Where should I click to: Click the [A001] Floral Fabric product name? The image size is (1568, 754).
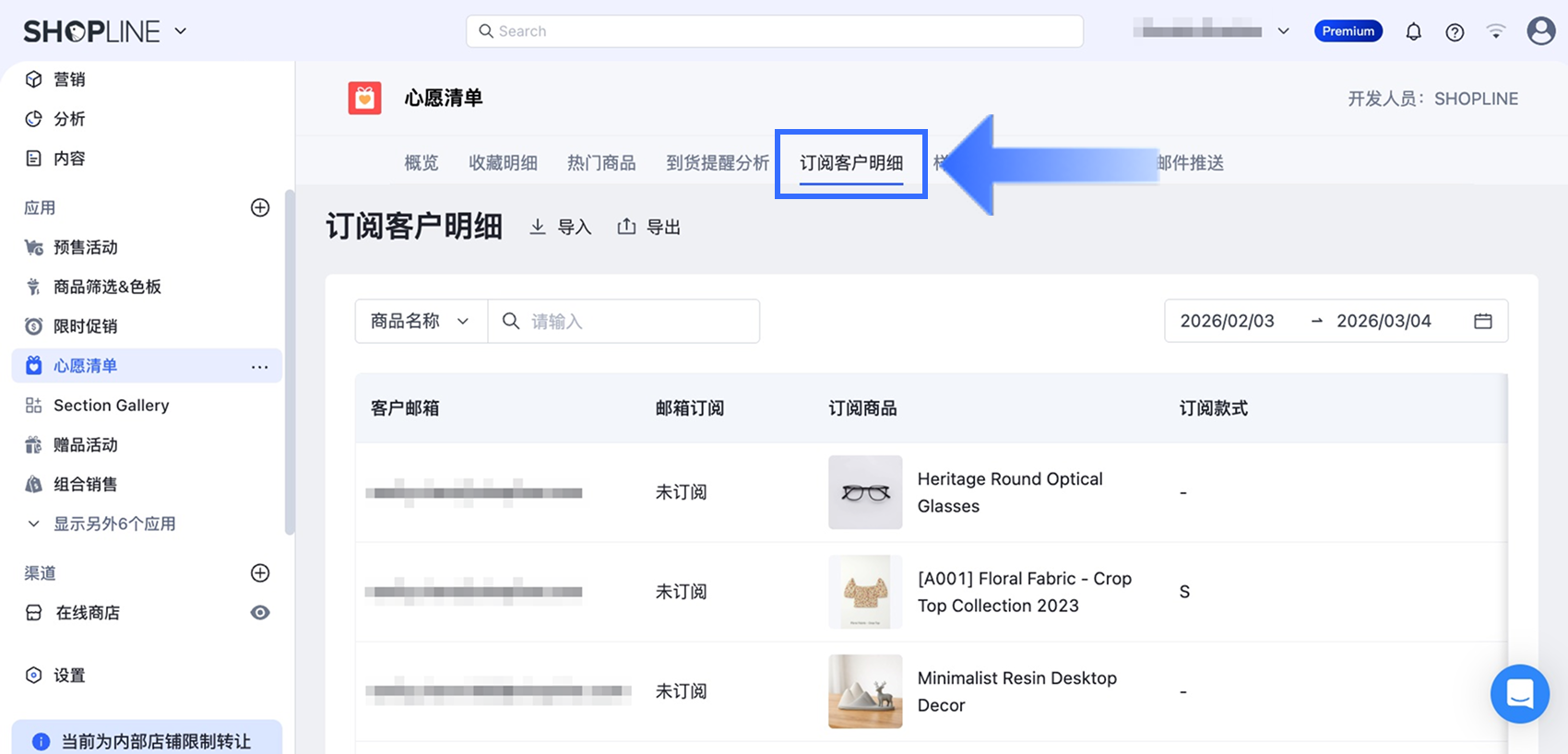point(1025,592)
